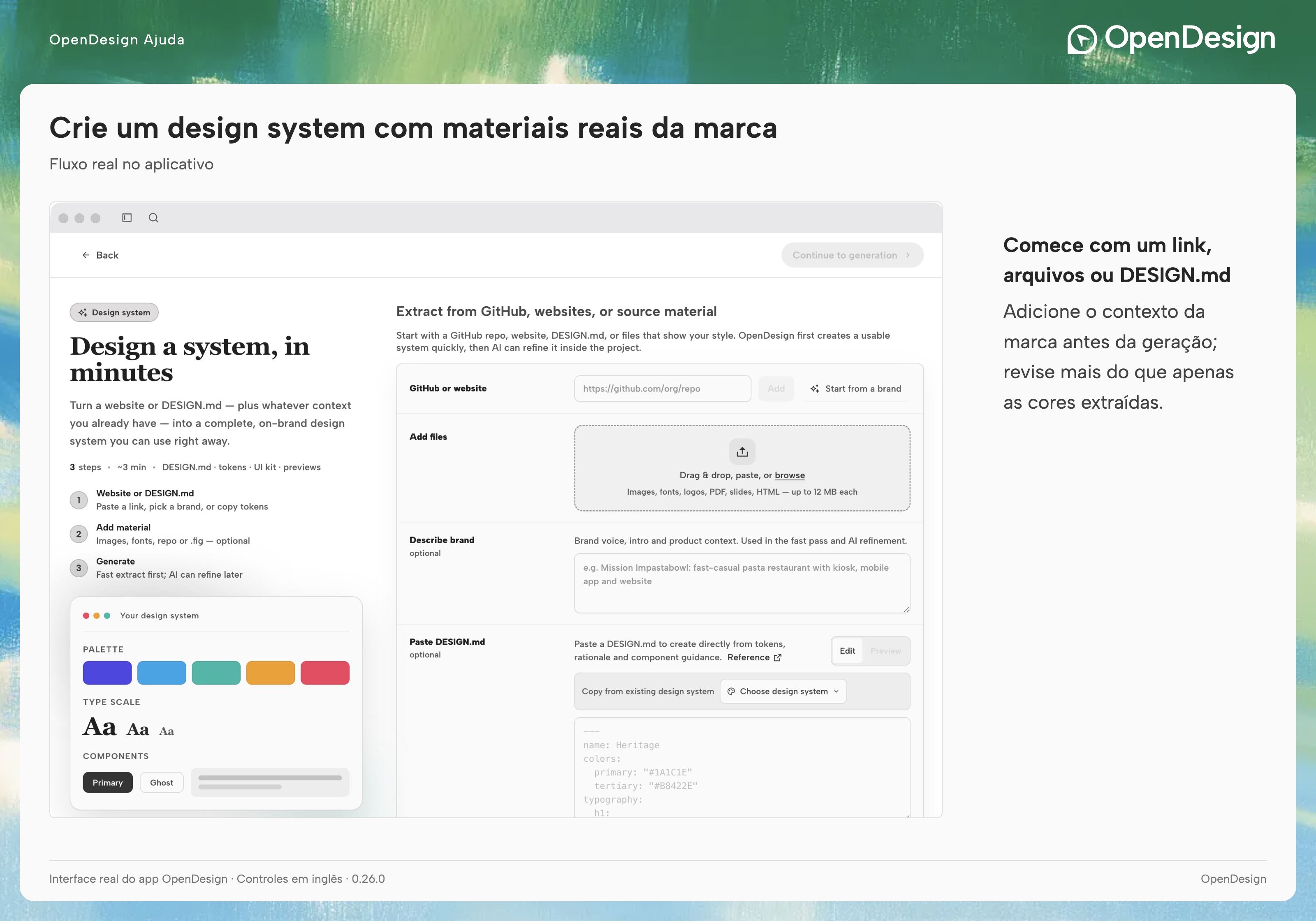Viewport: 1316px width, 921px height.
Task: Open the browse files link
Action: 789,475
